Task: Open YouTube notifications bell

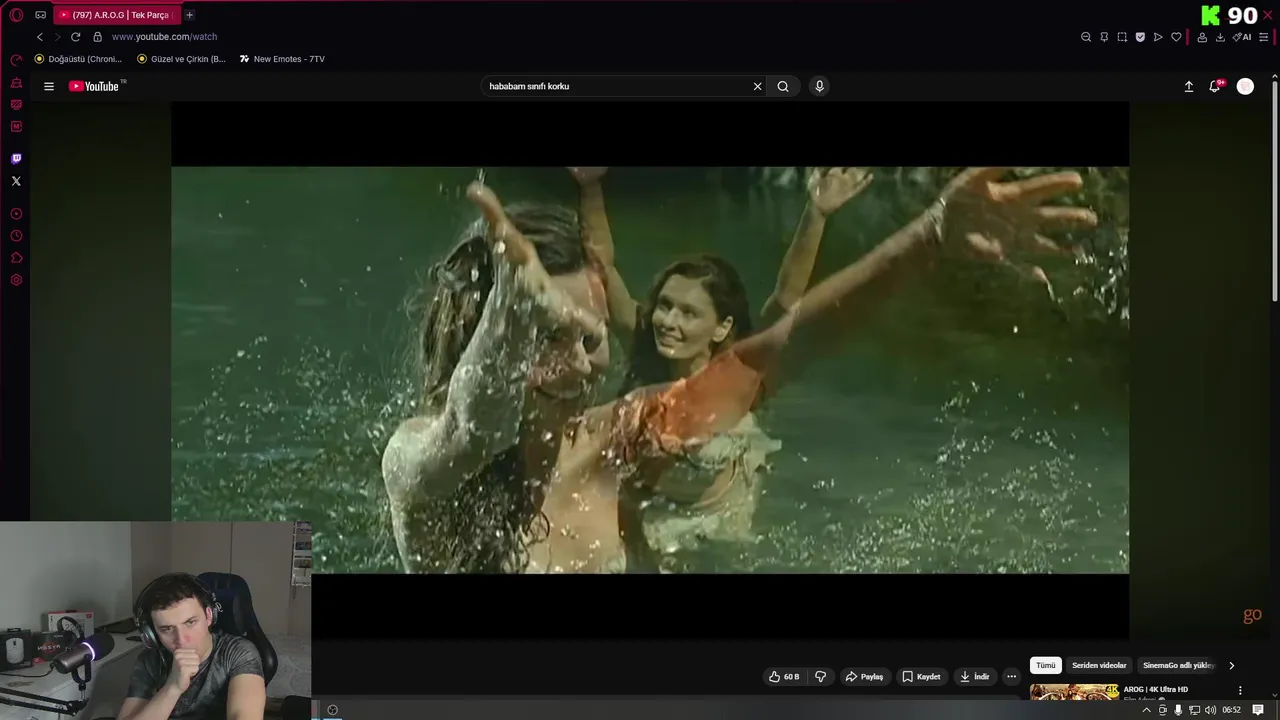Action: [1215, 86]
